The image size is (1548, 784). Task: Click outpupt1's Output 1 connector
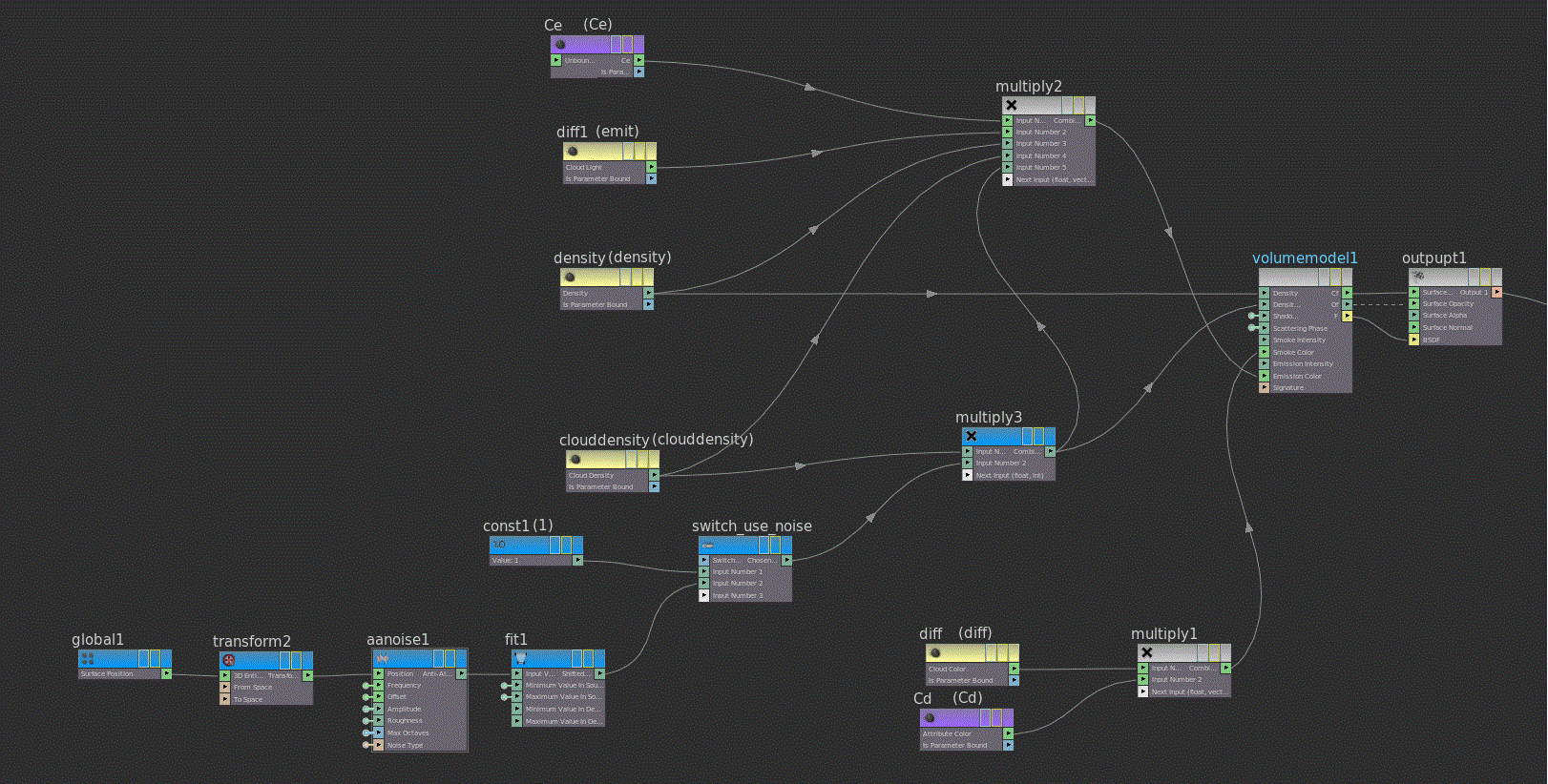coord(1496,292)
